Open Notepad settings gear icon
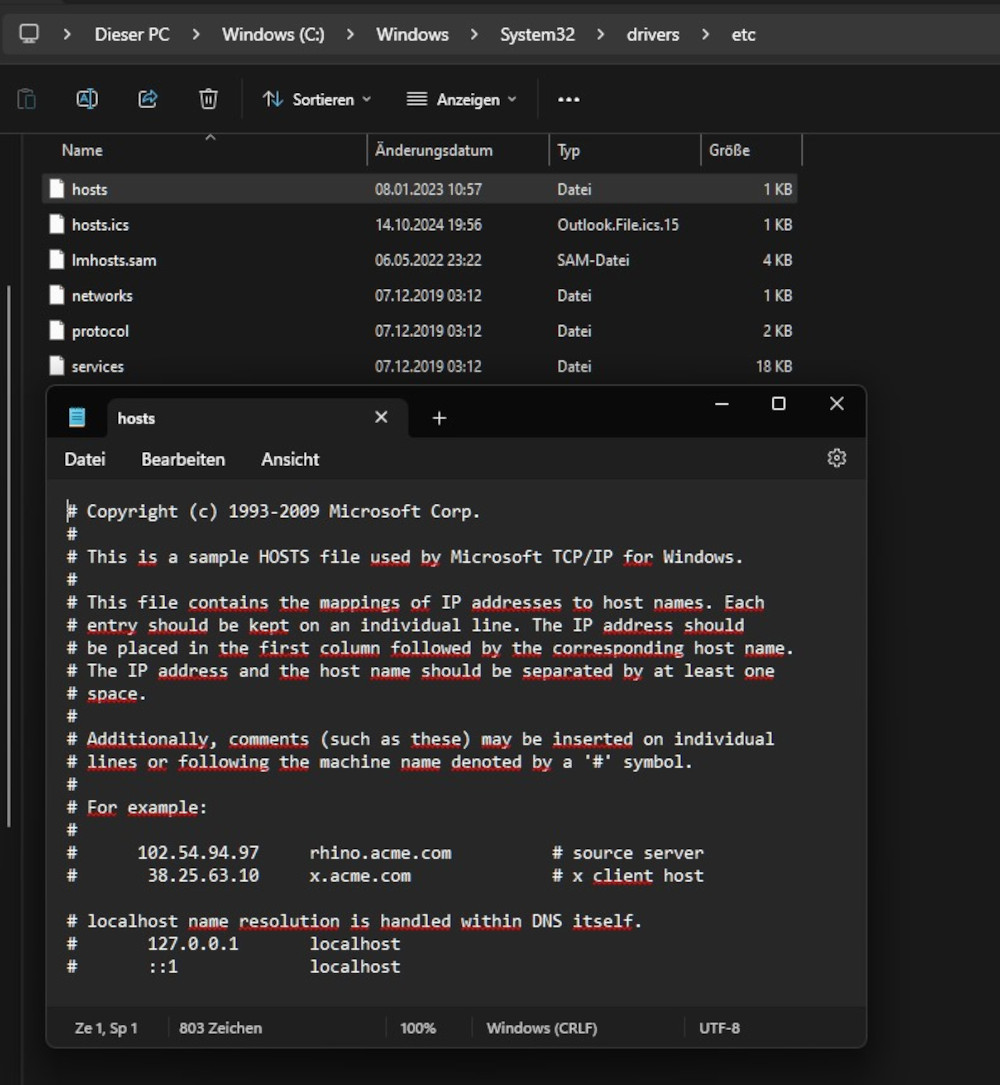Screen dimensions: 1000x1085 point(837,458)
